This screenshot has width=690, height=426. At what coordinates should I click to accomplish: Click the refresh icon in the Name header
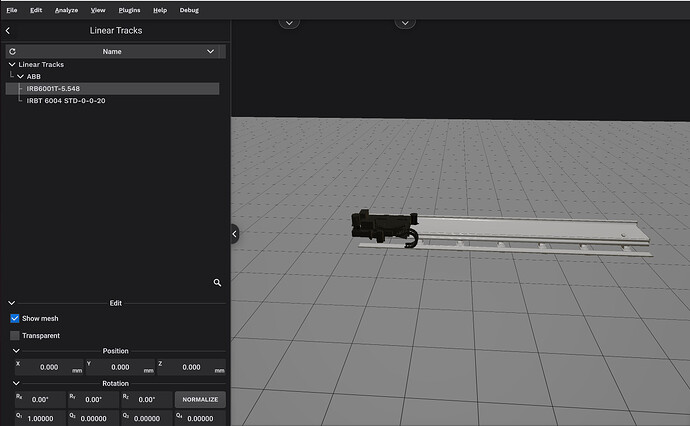pyautogui.click(x=12, y=51)
